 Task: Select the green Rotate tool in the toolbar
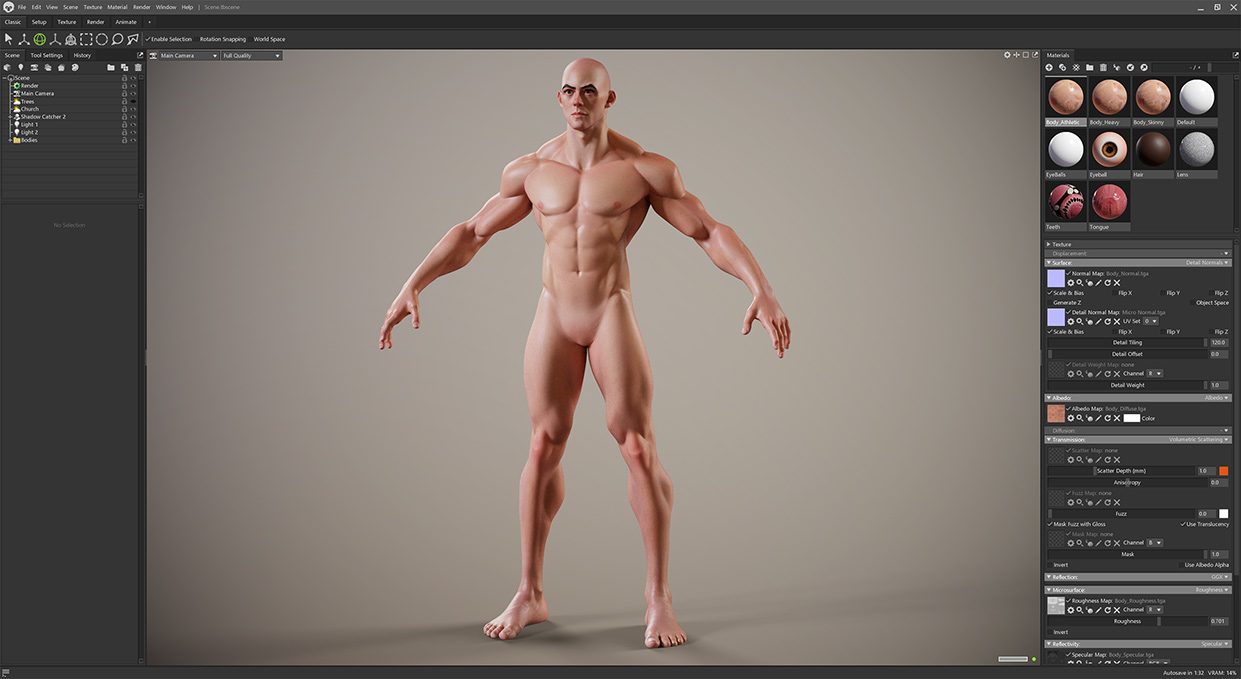pyautogui.click(x=40, y=39)
